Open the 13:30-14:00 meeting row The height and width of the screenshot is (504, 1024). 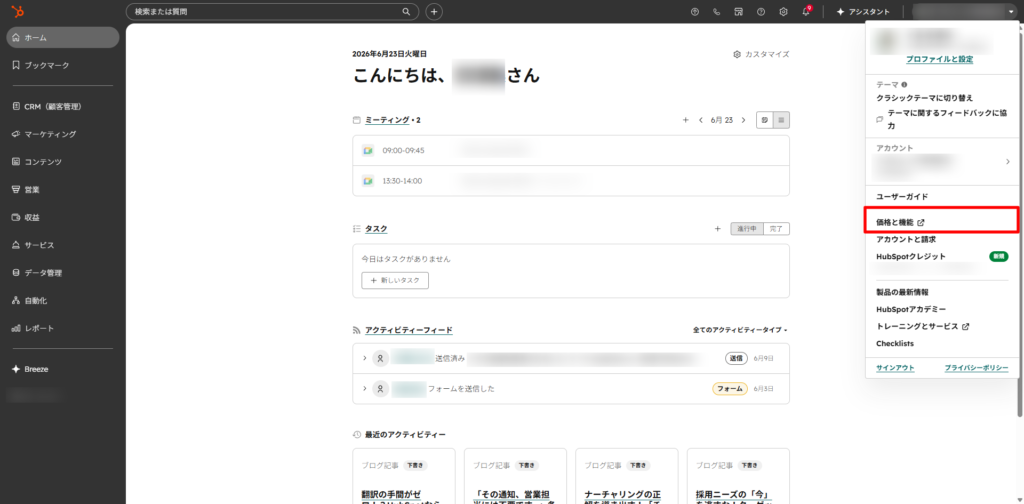point(571,181)
